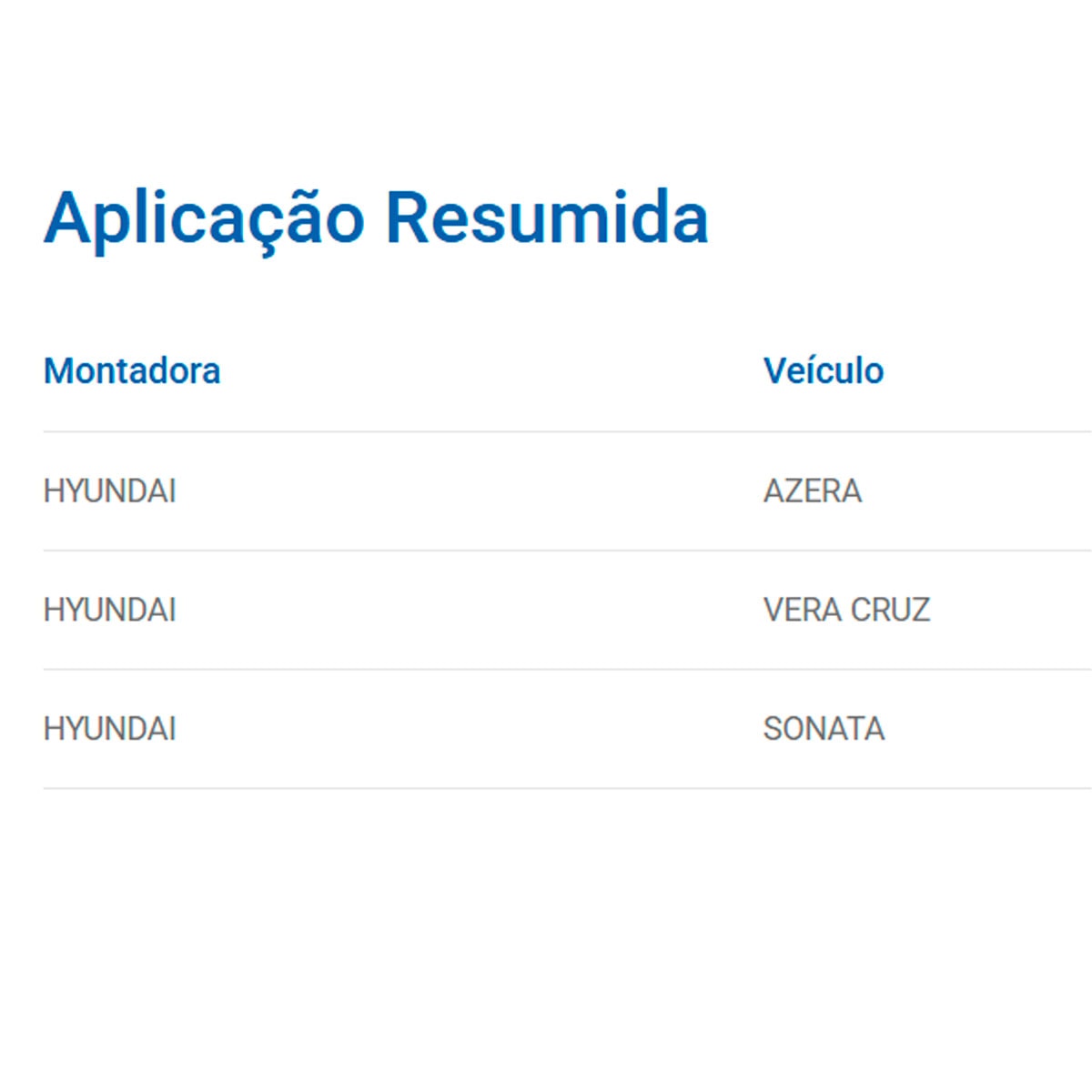Click the letter "Z" in AZERA

[795, 491]
